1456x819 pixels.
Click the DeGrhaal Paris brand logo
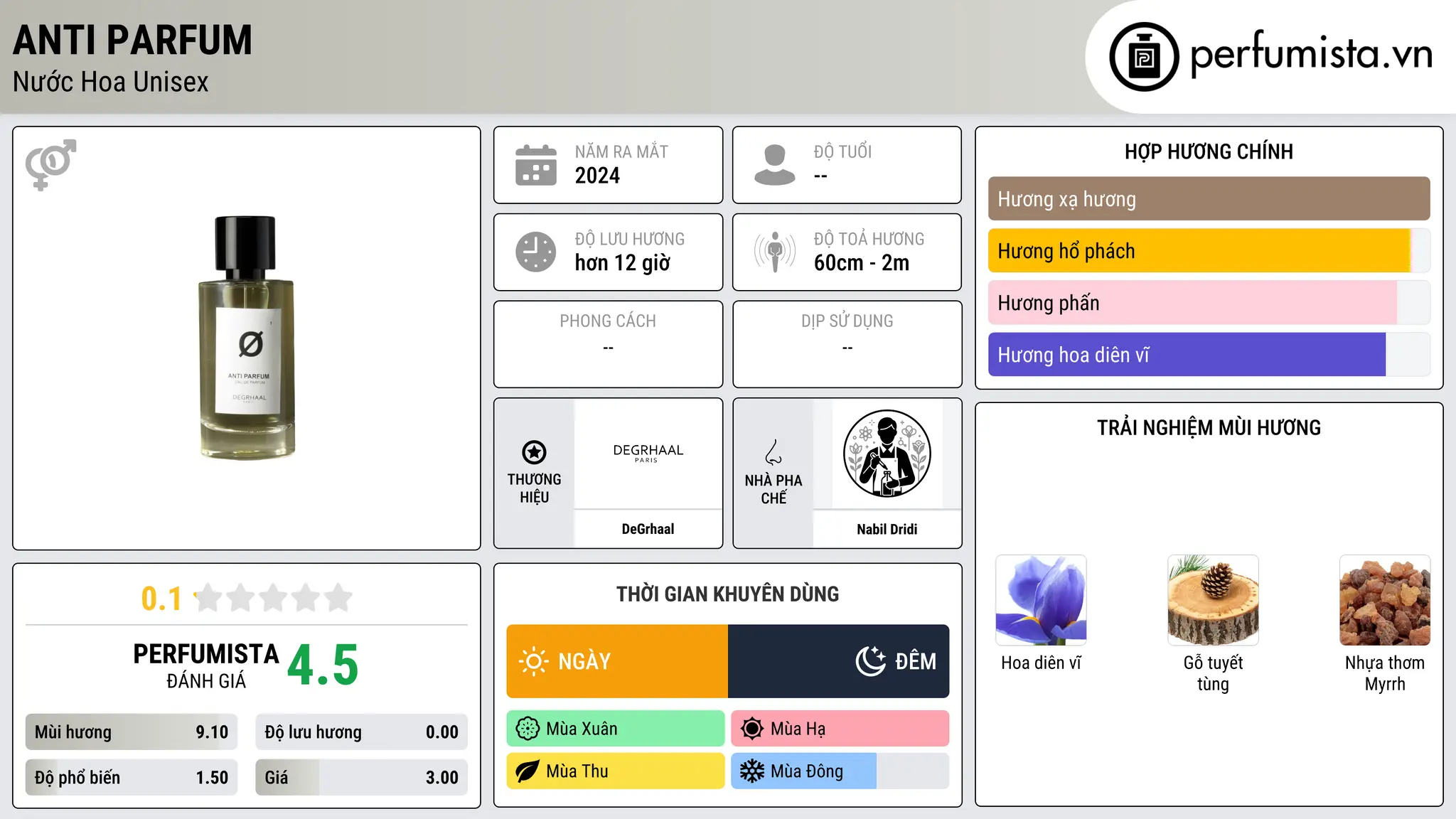click(648, 453)
